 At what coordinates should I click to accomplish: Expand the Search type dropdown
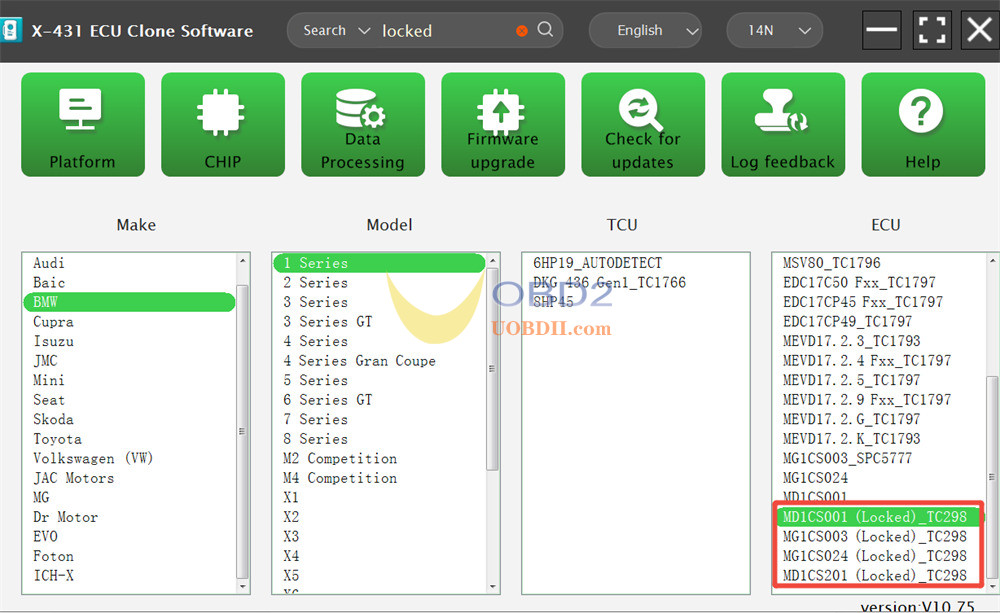tap(336, 31)
